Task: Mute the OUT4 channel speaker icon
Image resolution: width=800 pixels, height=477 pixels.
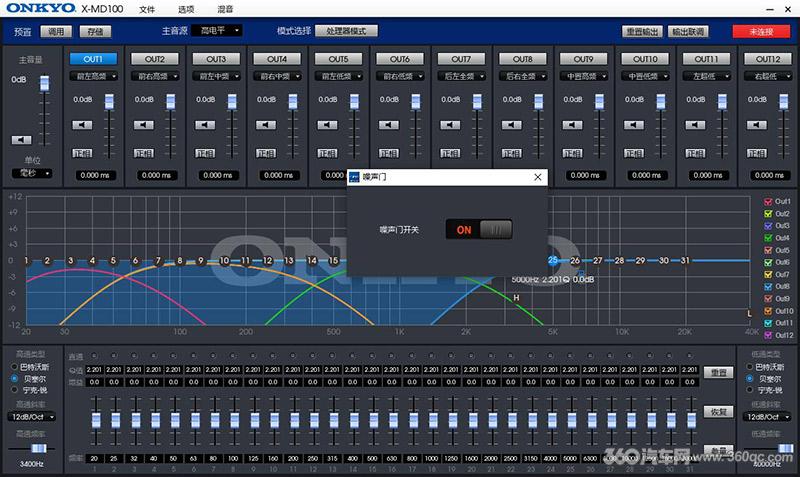Action: [x=266, y=125]
